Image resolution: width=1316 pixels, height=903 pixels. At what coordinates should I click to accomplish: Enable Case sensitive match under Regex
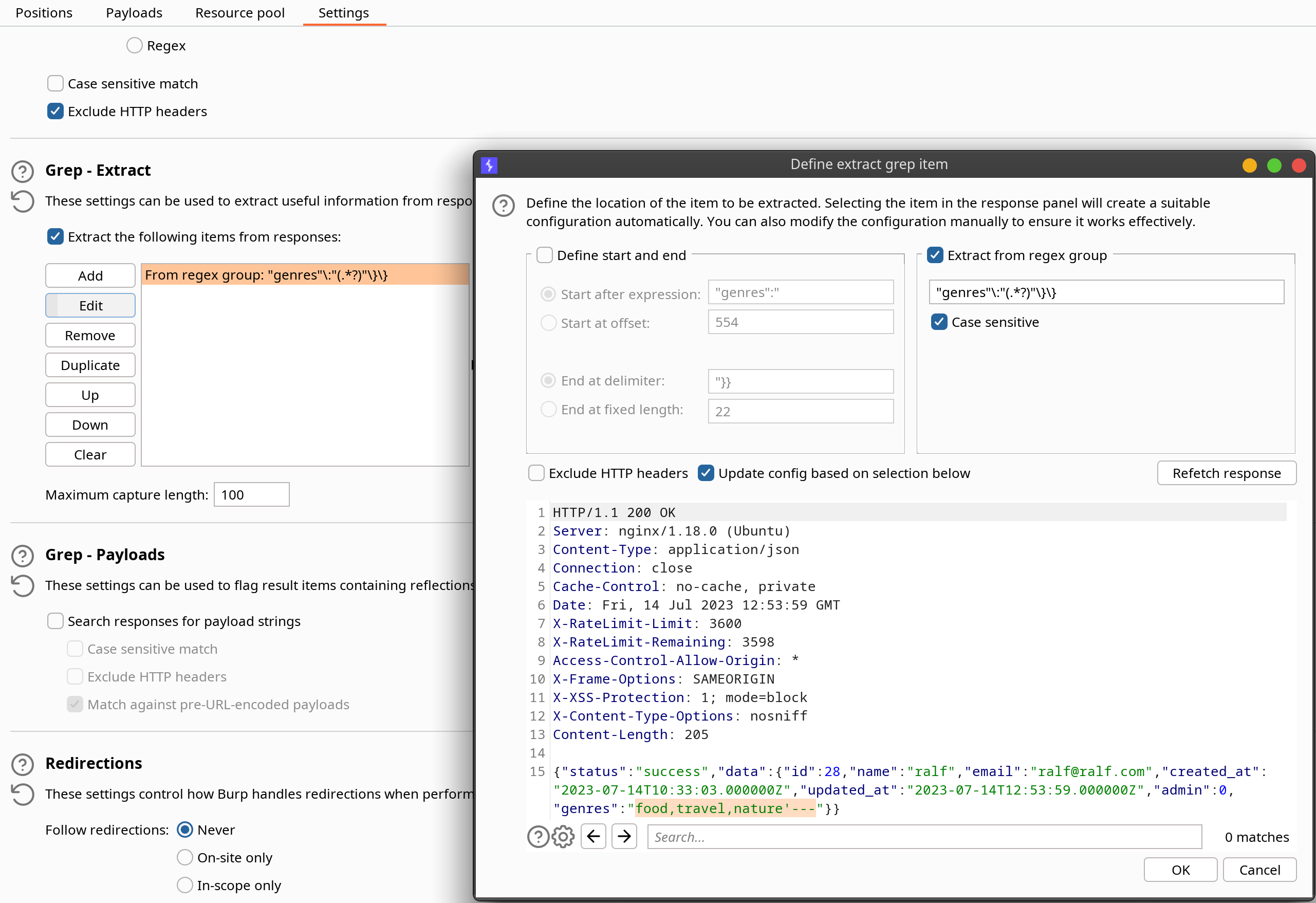pyautogui.click(x=55, y=84)
